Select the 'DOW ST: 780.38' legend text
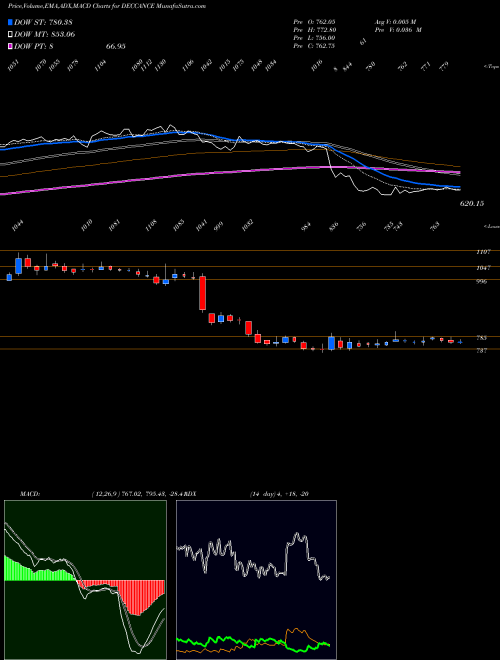This screenshot has width=500, height=660. coord(44,22)
